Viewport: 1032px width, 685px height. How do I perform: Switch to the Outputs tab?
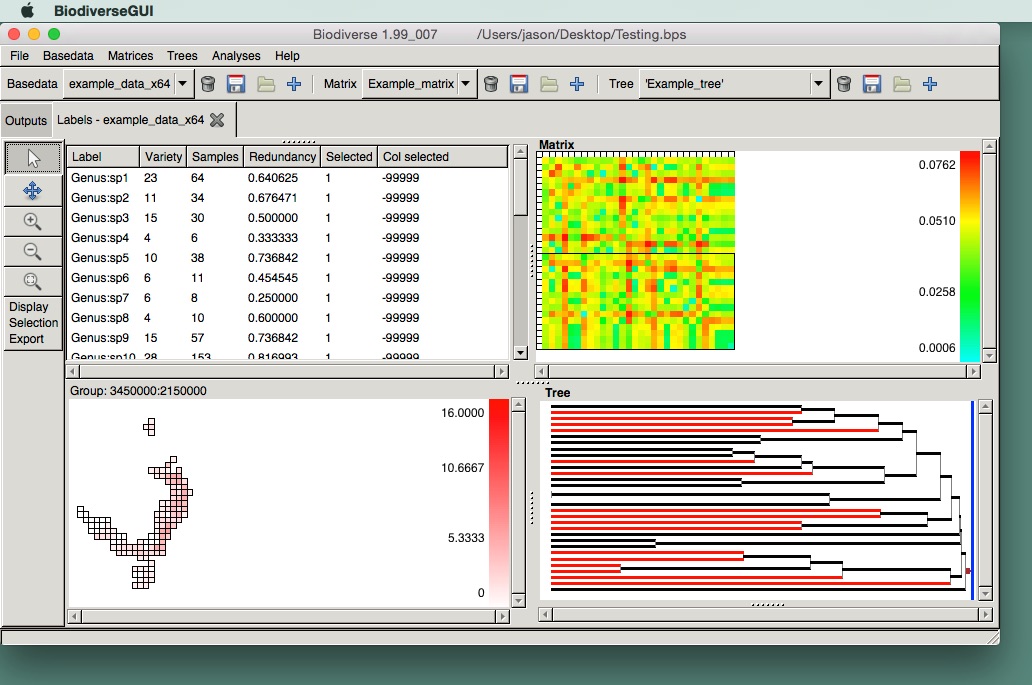click(x=26, y=120)
